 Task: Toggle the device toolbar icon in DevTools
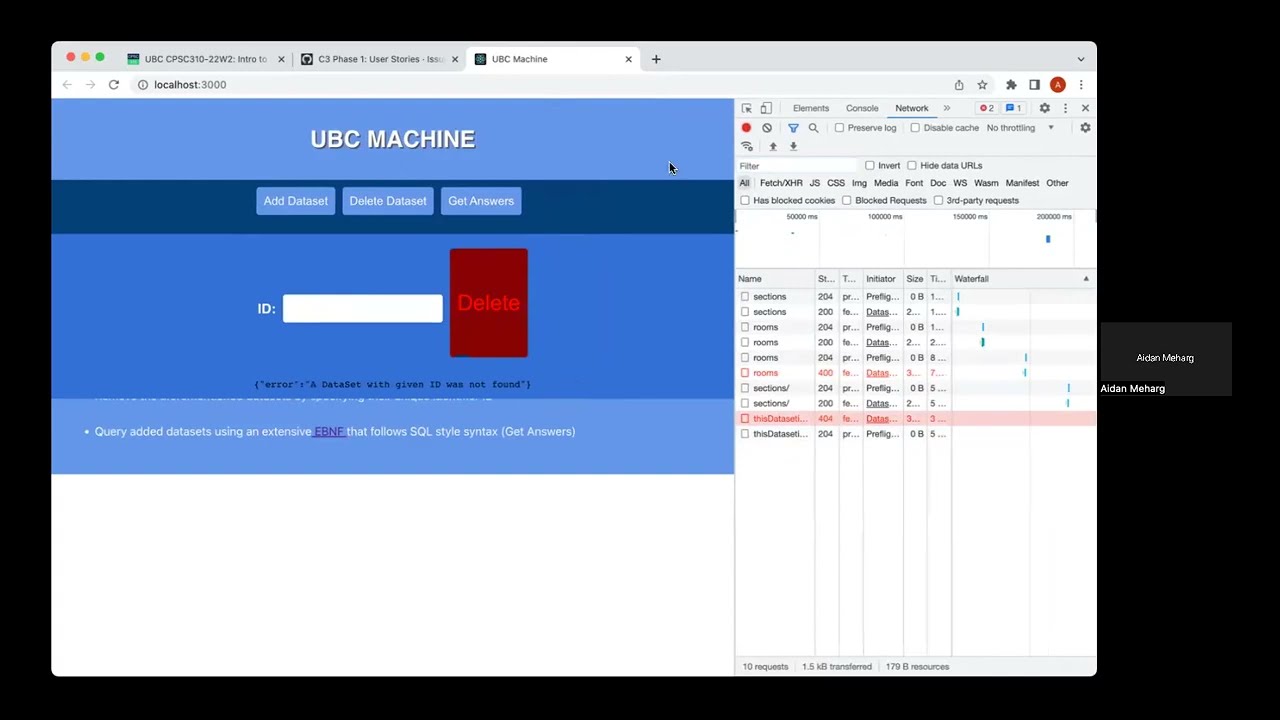point(766,108)
